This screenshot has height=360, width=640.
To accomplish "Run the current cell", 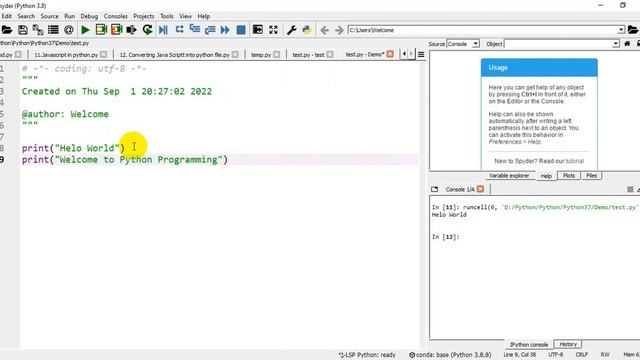I will [101, 30].
